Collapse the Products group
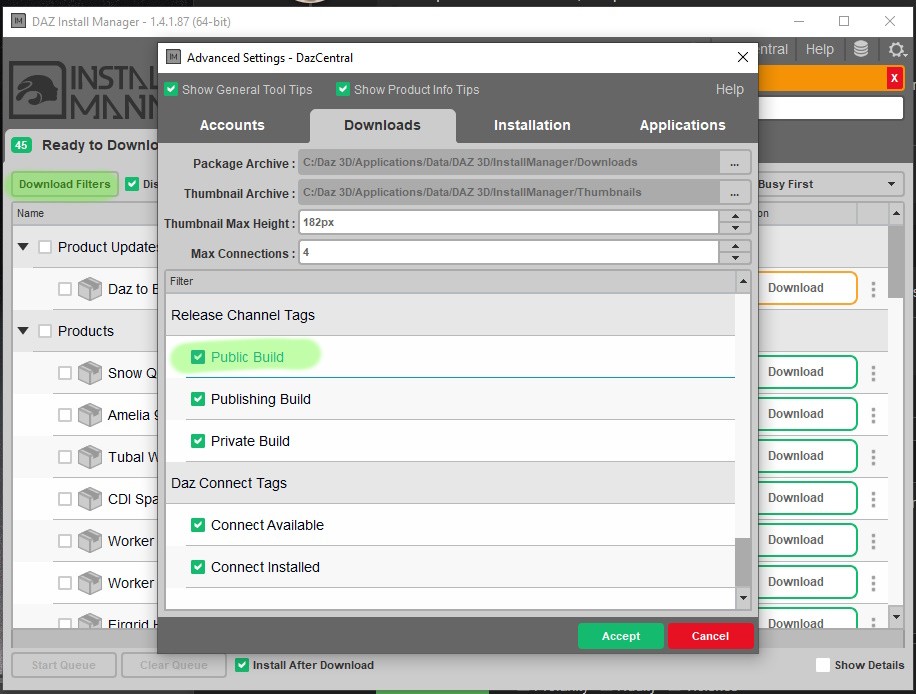 click(x=23, y=331)
